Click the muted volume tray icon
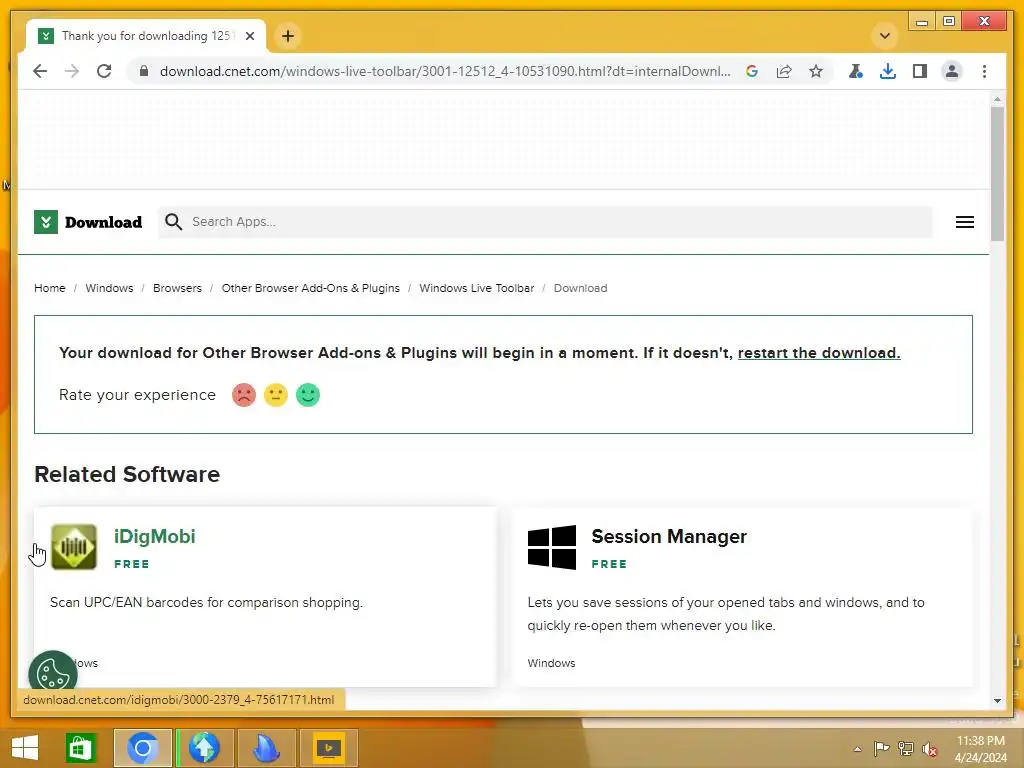Viewport: 1024px width, 768px height. 930,749
